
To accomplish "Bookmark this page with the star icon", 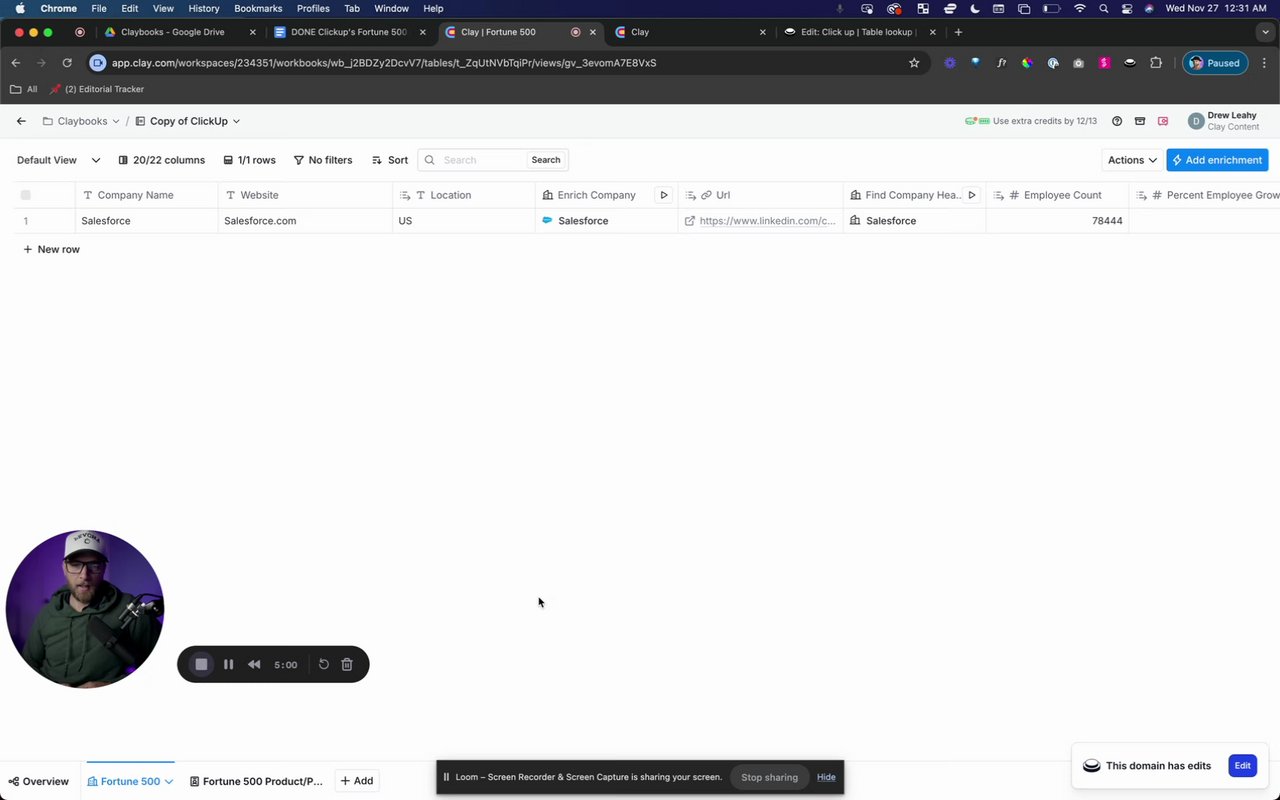I will 914,63.
